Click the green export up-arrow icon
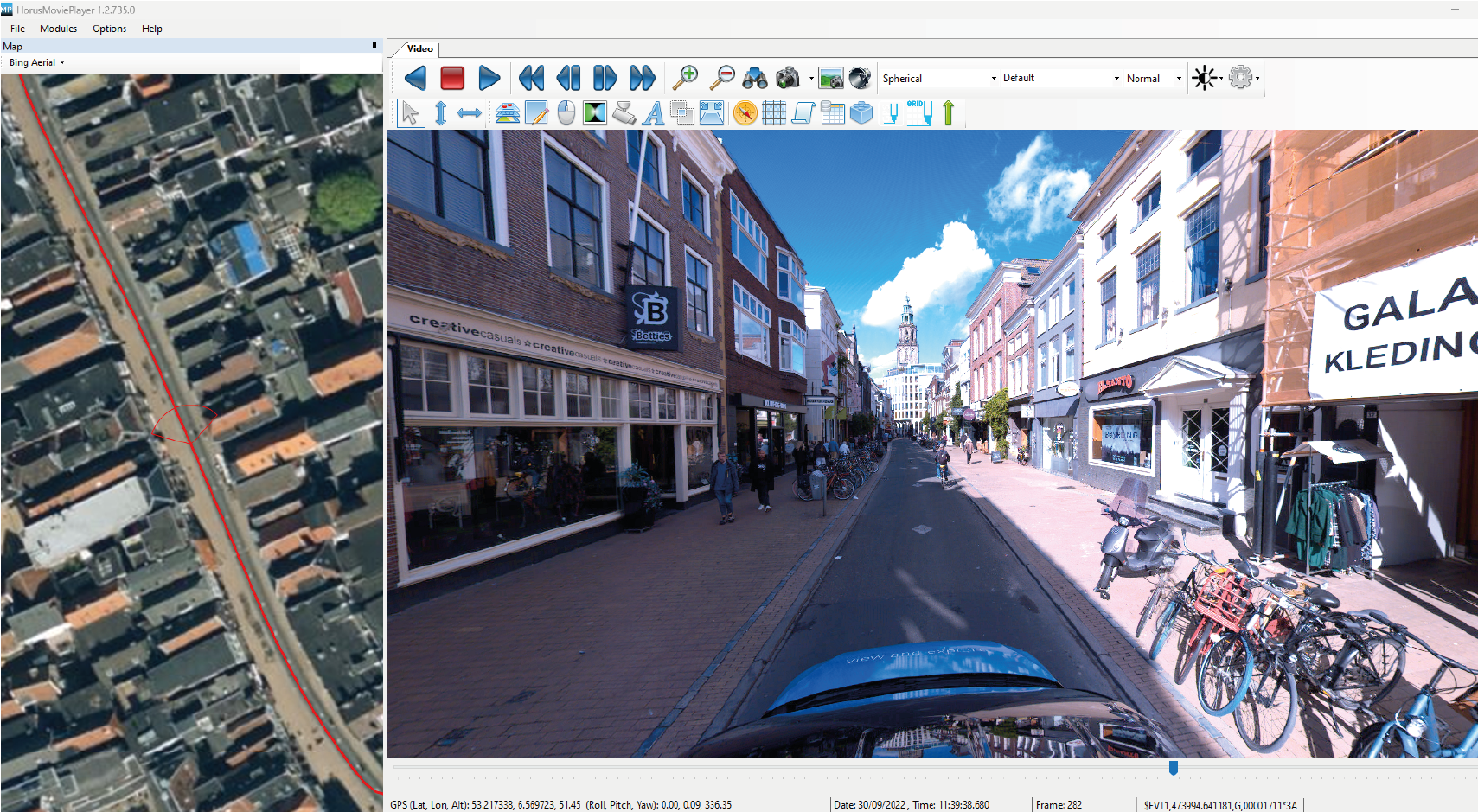The width and height of the screenshot is (1478, 812). [948, 112]
